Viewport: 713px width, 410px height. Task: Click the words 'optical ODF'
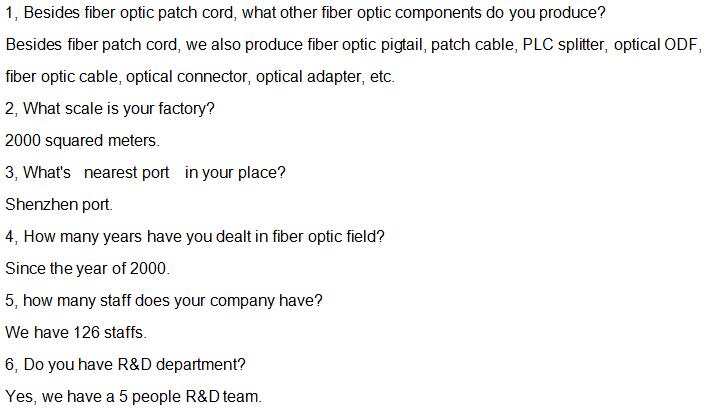coord(655,45)
